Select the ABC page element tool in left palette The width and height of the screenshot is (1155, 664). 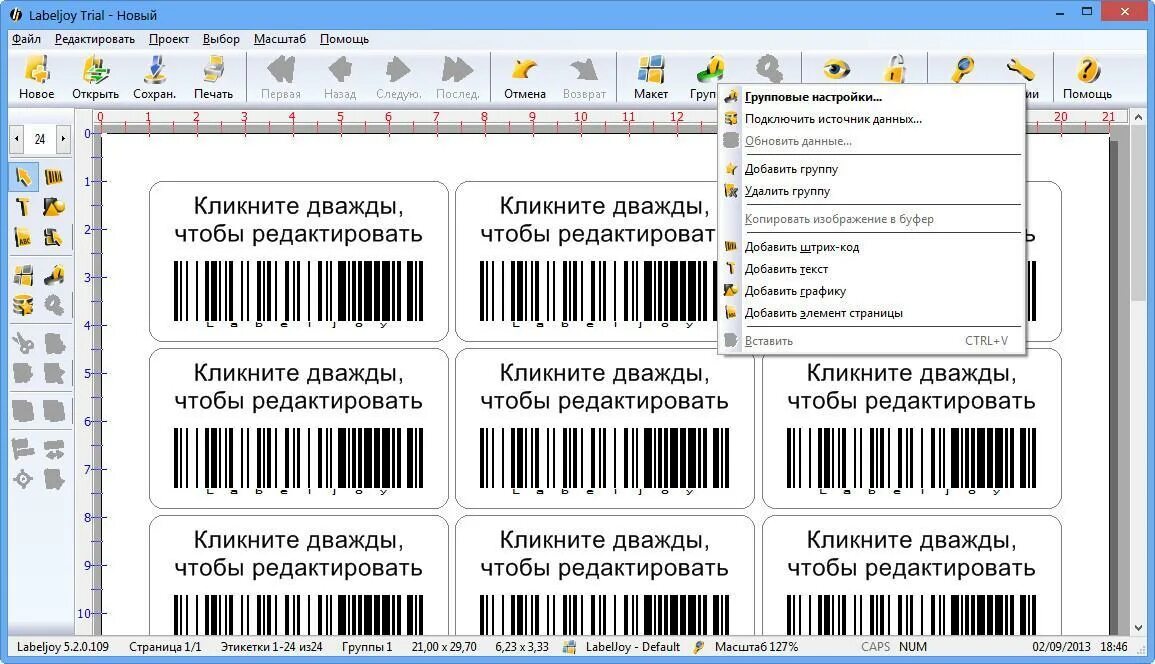click(x=24, y=237)
